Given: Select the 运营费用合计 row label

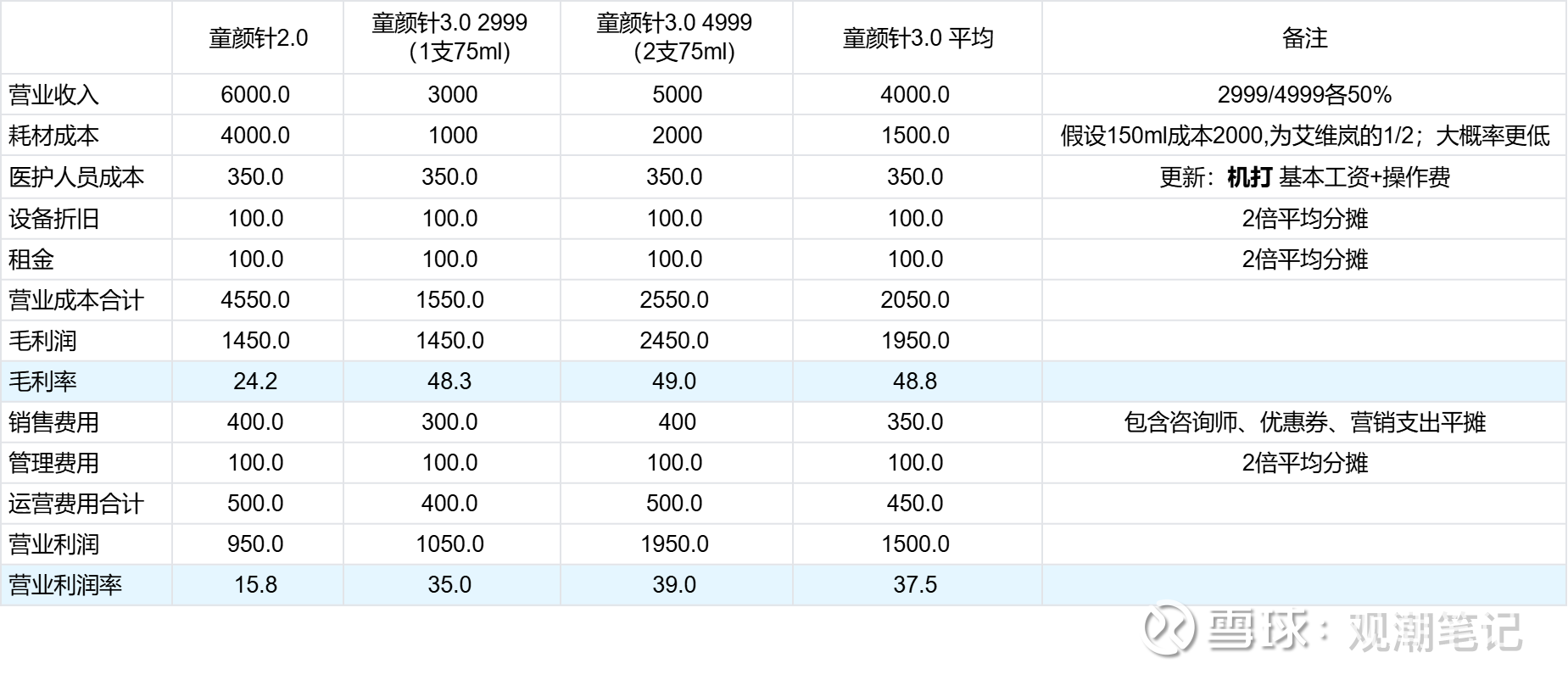Looking at the screenshot, I should 76,504.
